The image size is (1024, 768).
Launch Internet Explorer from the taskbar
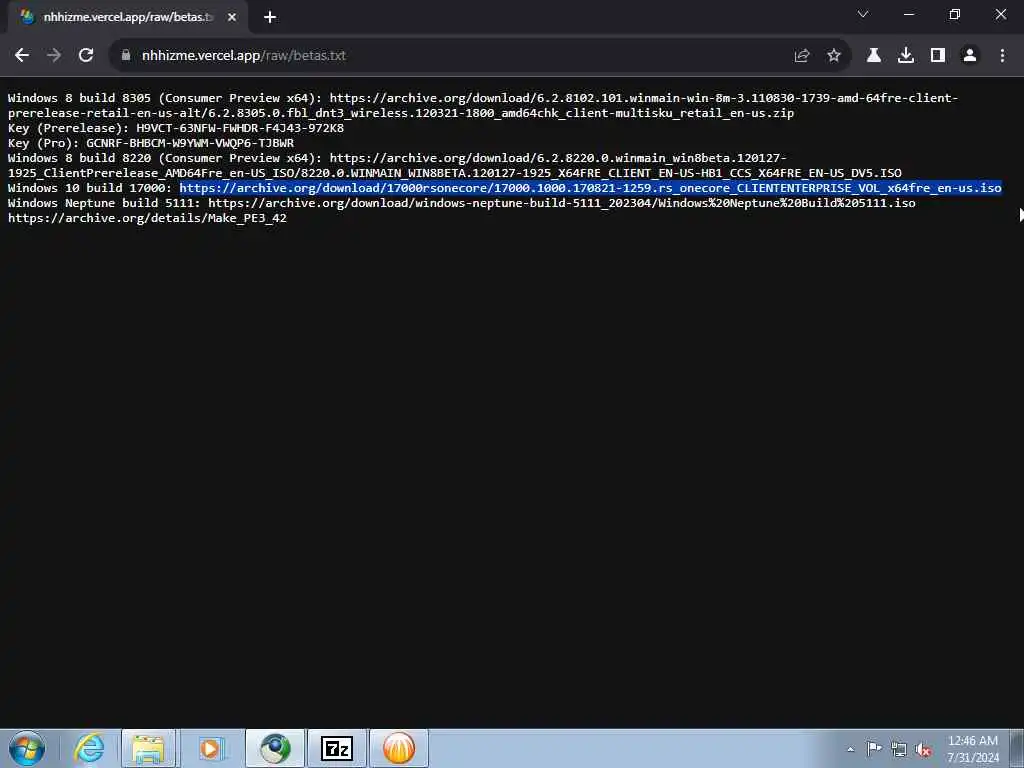[x=89, y=748]
